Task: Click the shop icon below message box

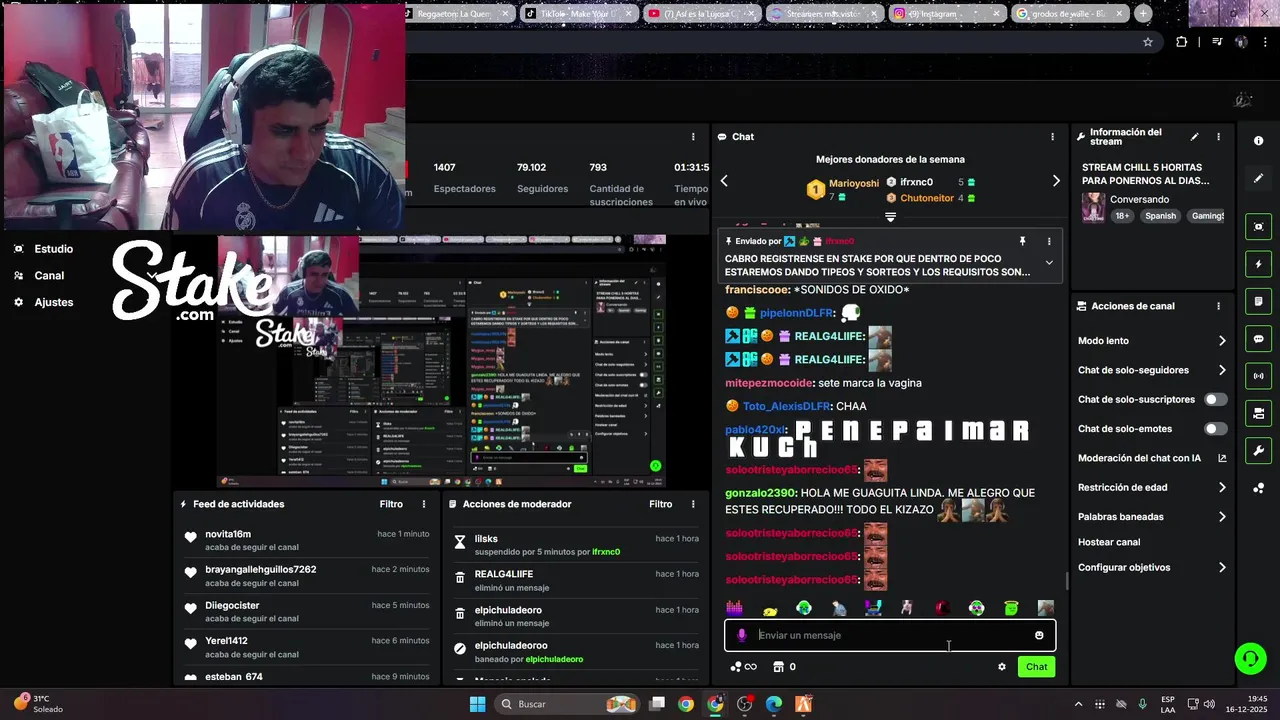Action: click(x=778, y=667)
